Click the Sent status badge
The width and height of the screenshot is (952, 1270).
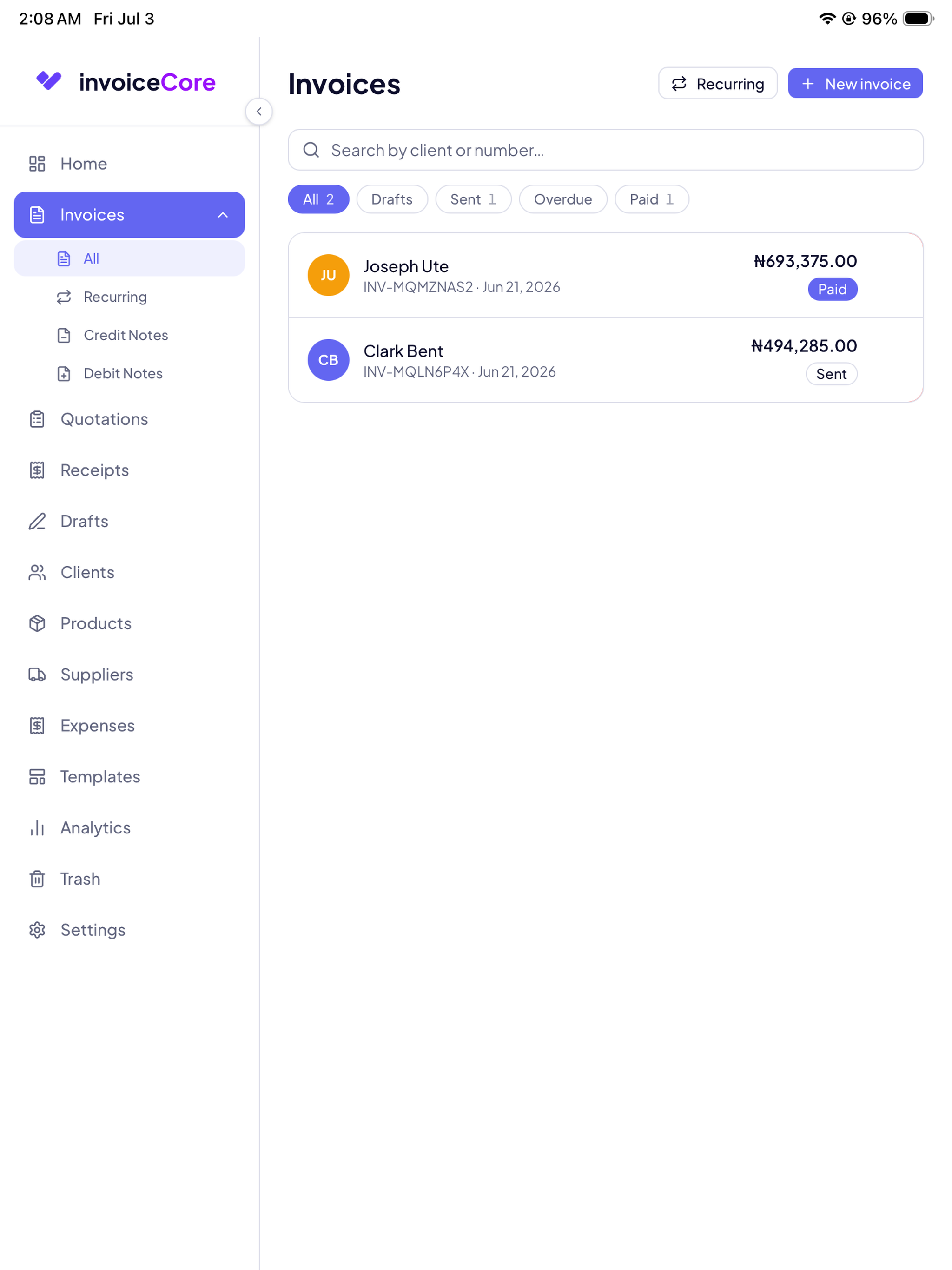(832, 374)
